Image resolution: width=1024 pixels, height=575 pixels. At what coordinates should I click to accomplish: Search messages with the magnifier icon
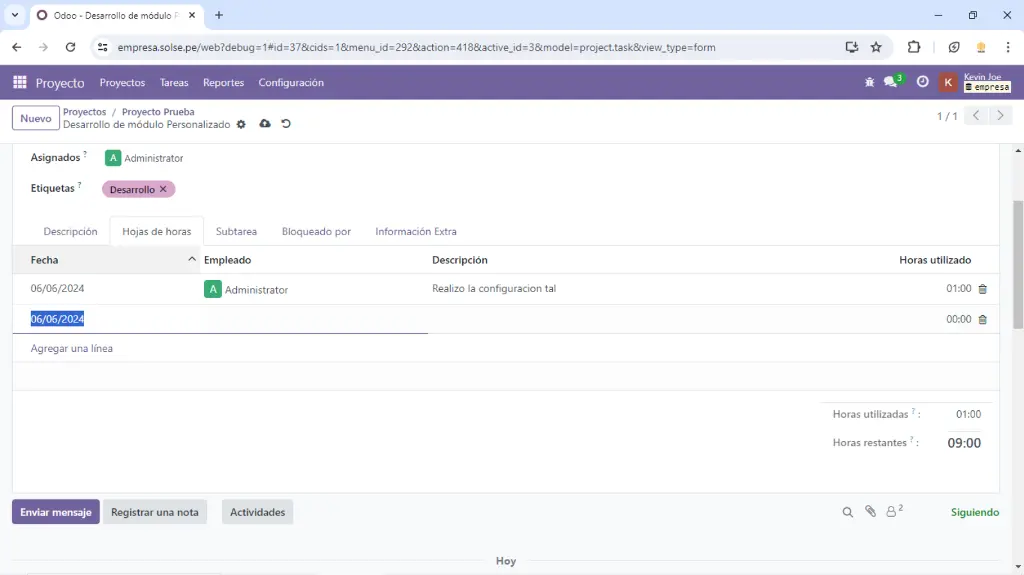tap(847, 512)
